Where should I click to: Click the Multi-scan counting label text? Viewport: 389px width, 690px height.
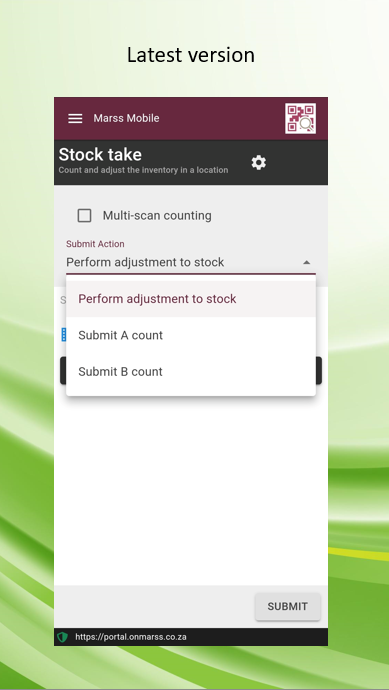pyautogui.click(x=157, y=216)
